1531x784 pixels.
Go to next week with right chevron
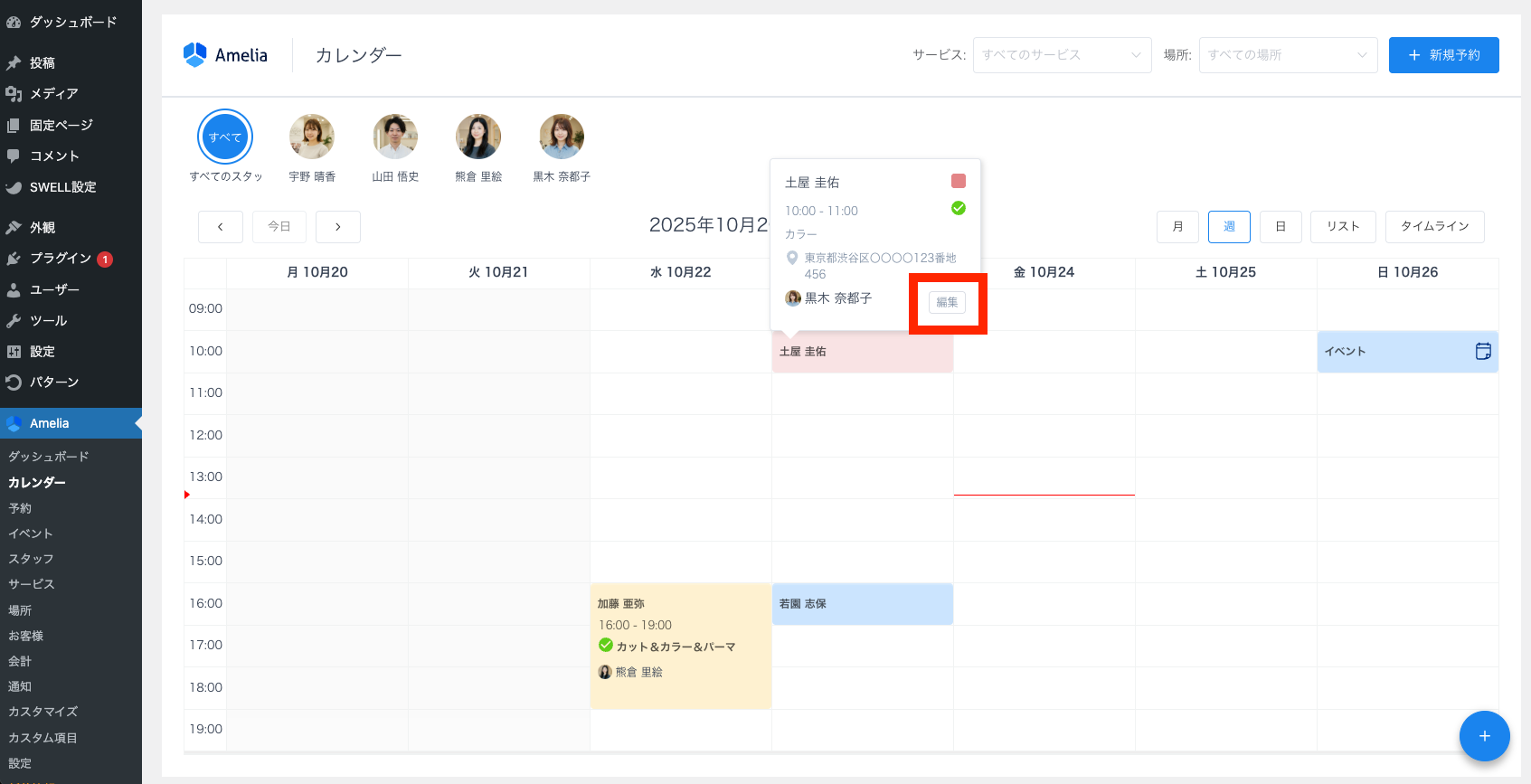coord(338,227)
